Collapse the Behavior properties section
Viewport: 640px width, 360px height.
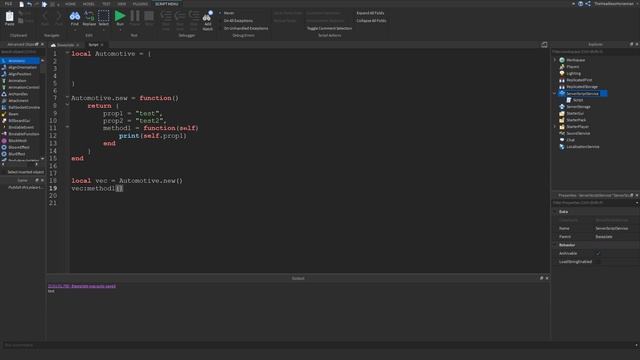click(555, 245)
